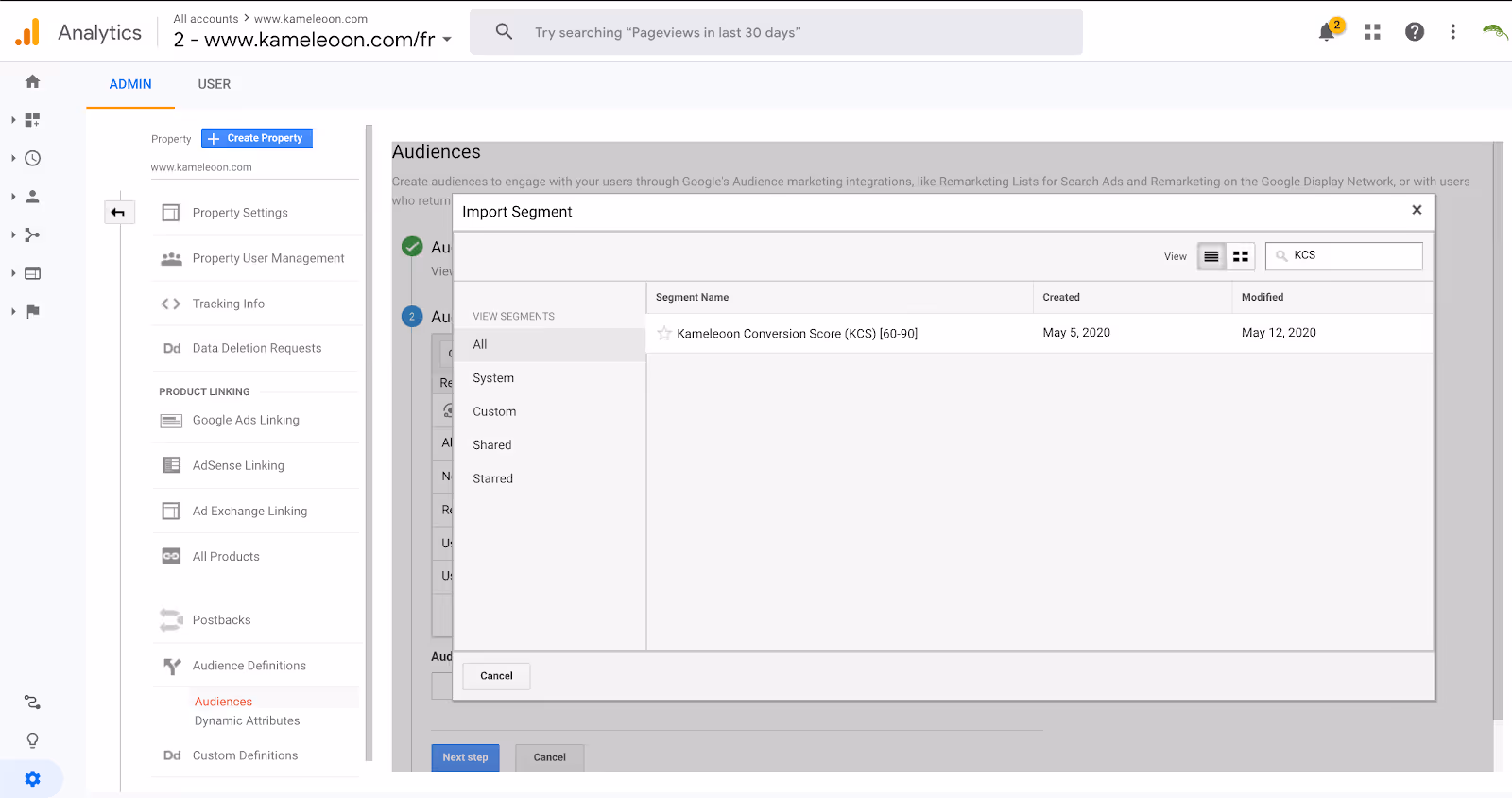Open notifications bell icon
Viewport: 1512px width, 798px height.
tap(1327, 32)
